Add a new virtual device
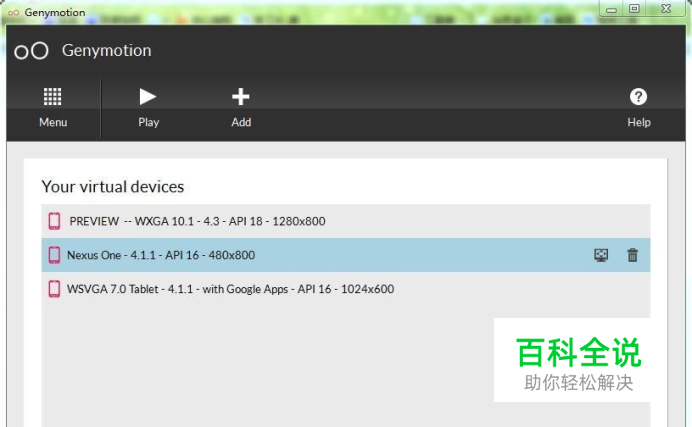Image resolution: width=692 pixels, height=427 pixels. (x=241, y=97)
